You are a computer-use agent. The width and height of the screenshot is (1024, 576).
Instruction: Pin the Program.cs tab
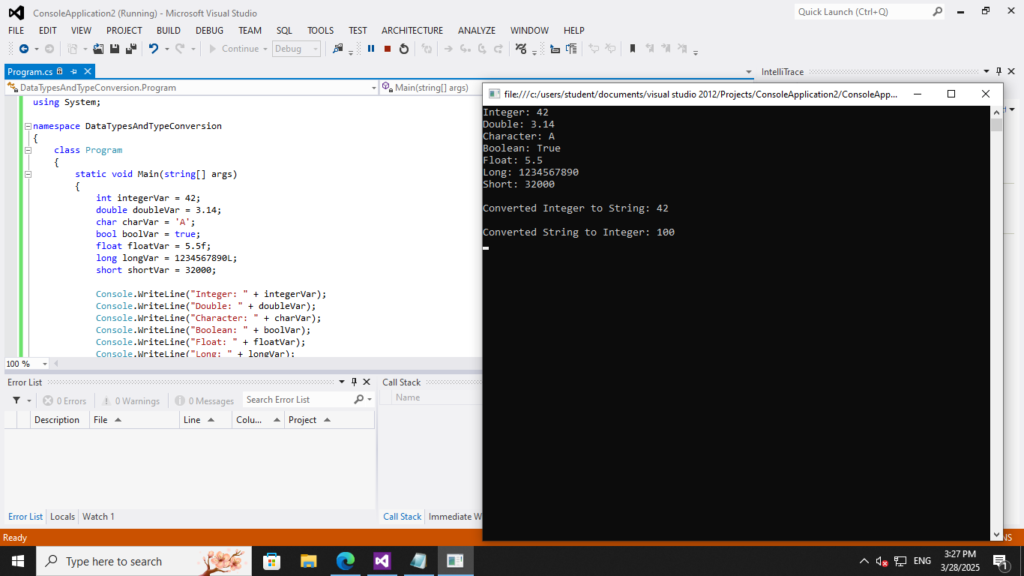click(x=74, y=71)
